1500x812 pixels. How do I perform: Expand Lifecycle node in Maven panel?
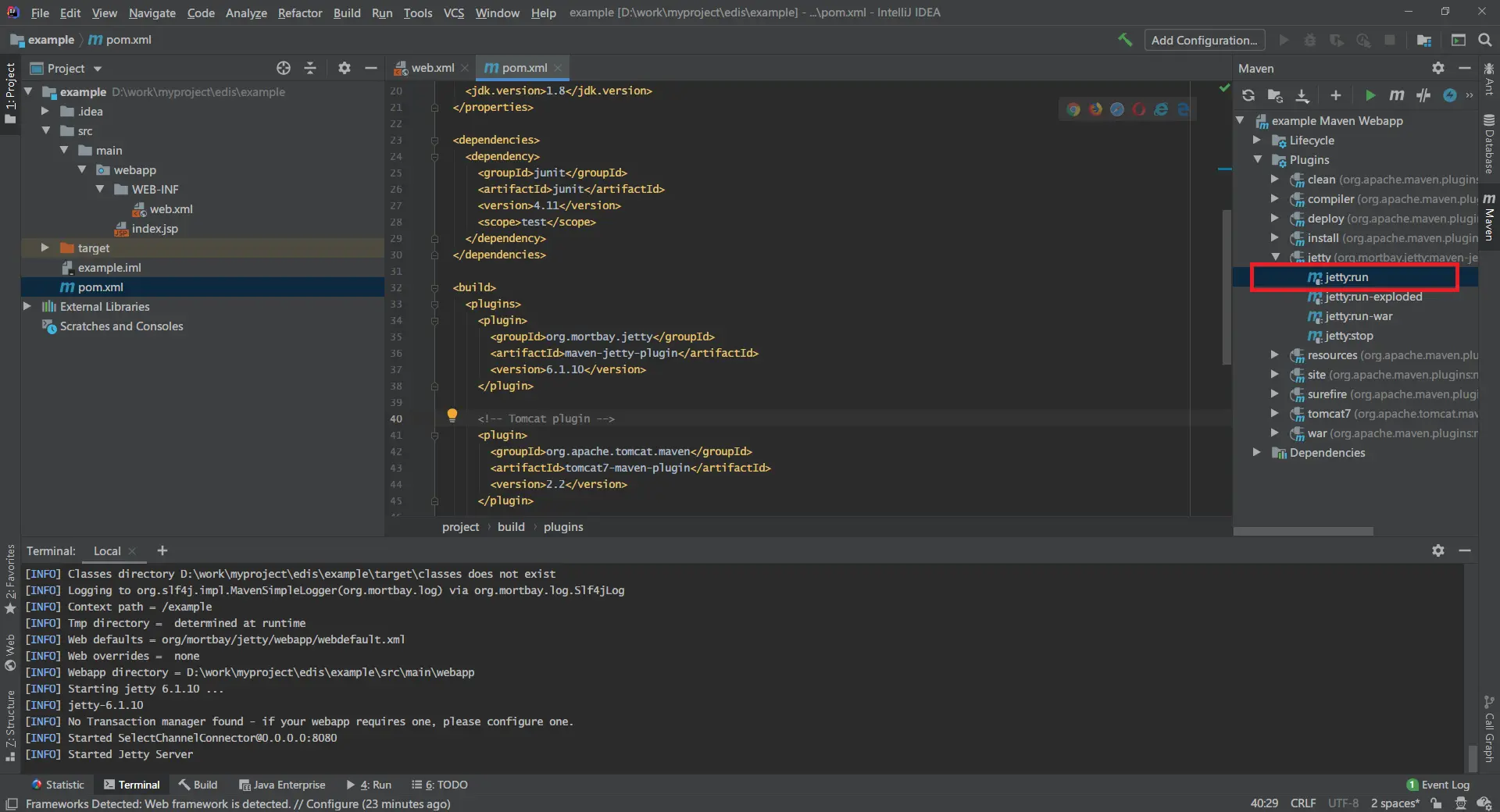tap(1257, 141)
